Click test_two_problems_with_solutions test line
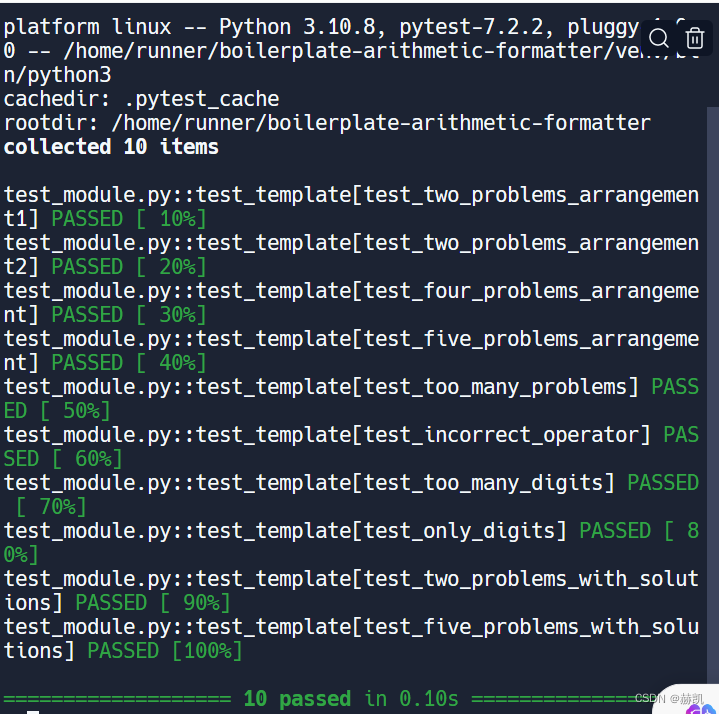This screenshot has width=719, height=714. pyautogui.click(x=351, y=591)
